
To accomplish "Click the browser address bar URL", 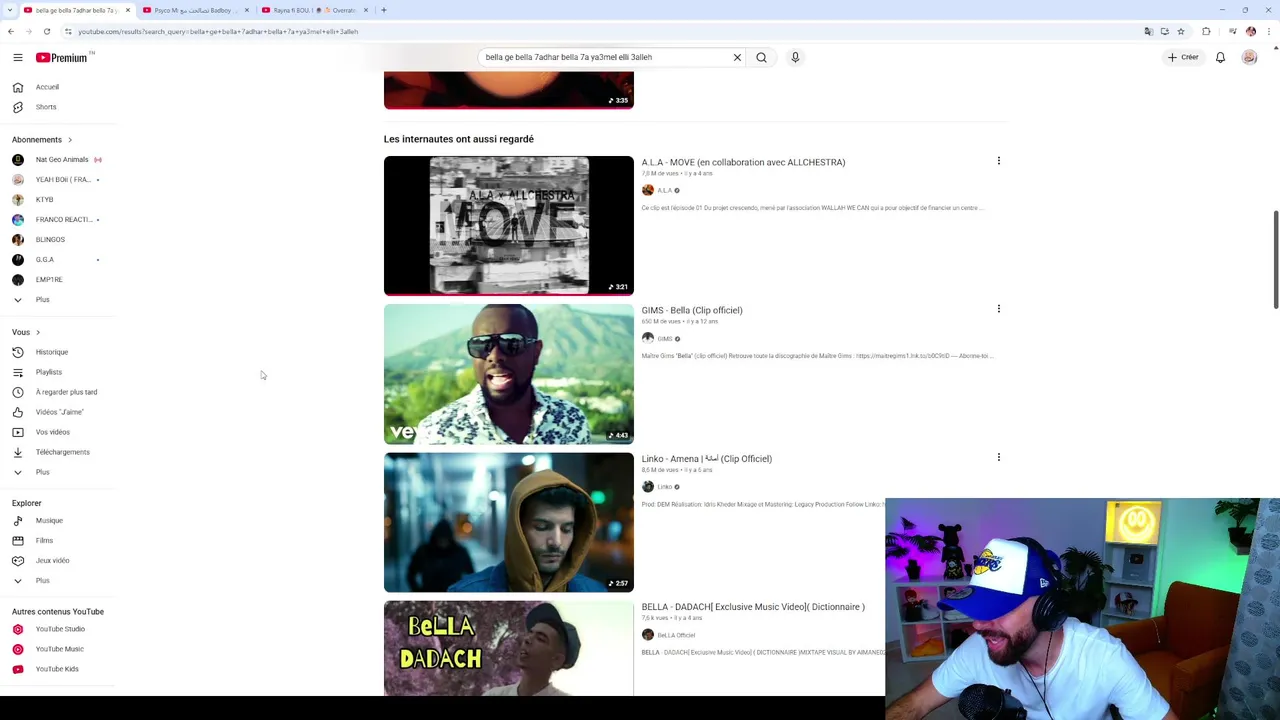I will coord(218,32).
